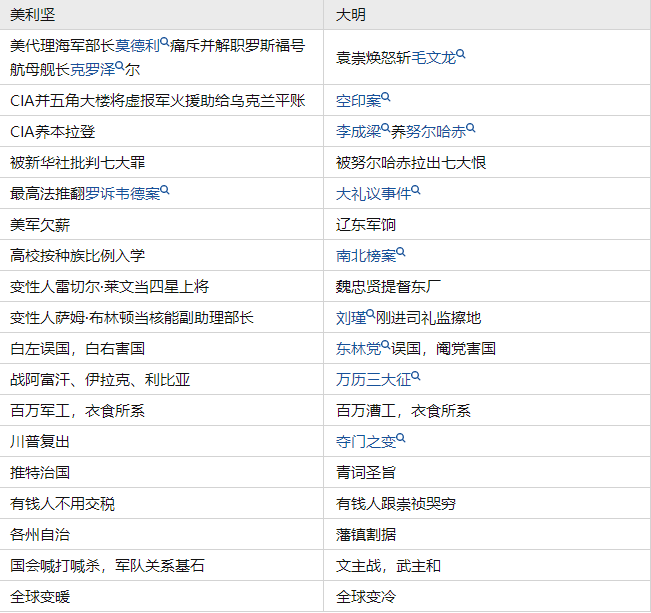Viewport: 651px width, 613px height.
Task: Click the magnifier icon after 大礼议事件
Action: point(401,190)
